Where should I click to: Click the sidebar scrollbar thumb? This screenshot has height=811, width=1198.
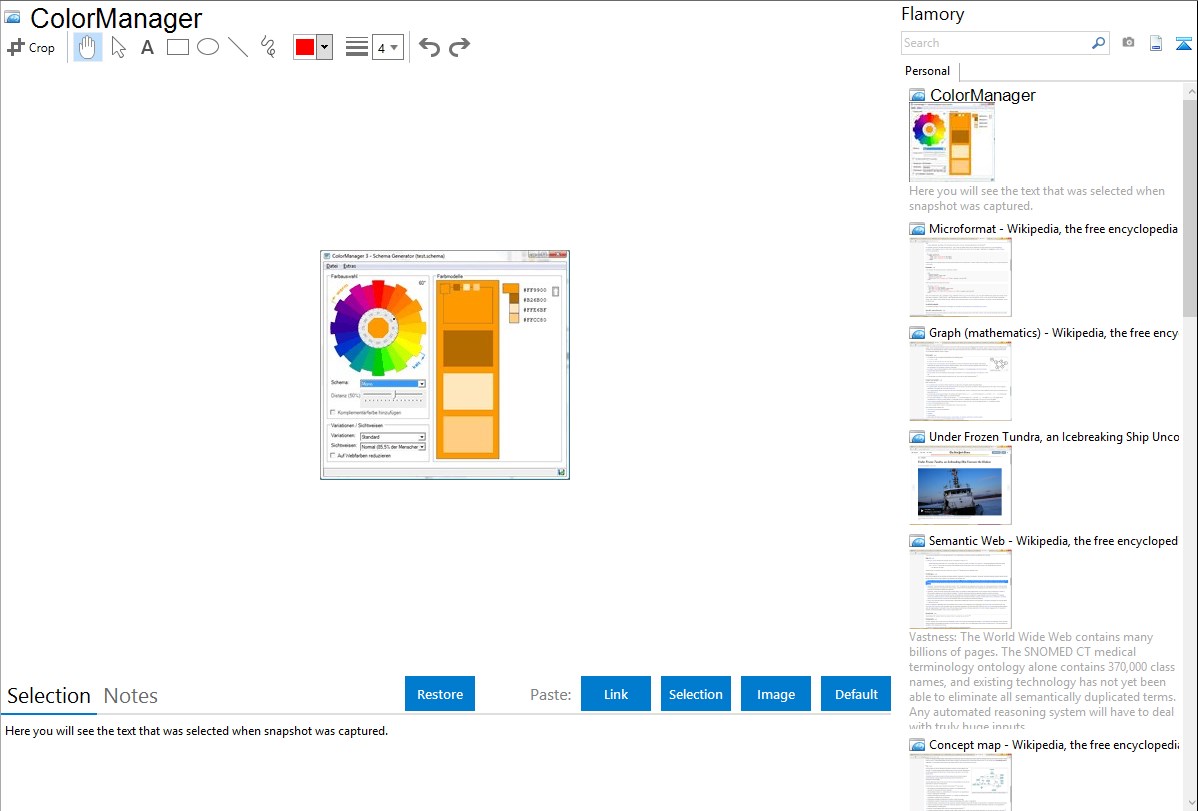pyautogui.click(x=1190, y=208)
